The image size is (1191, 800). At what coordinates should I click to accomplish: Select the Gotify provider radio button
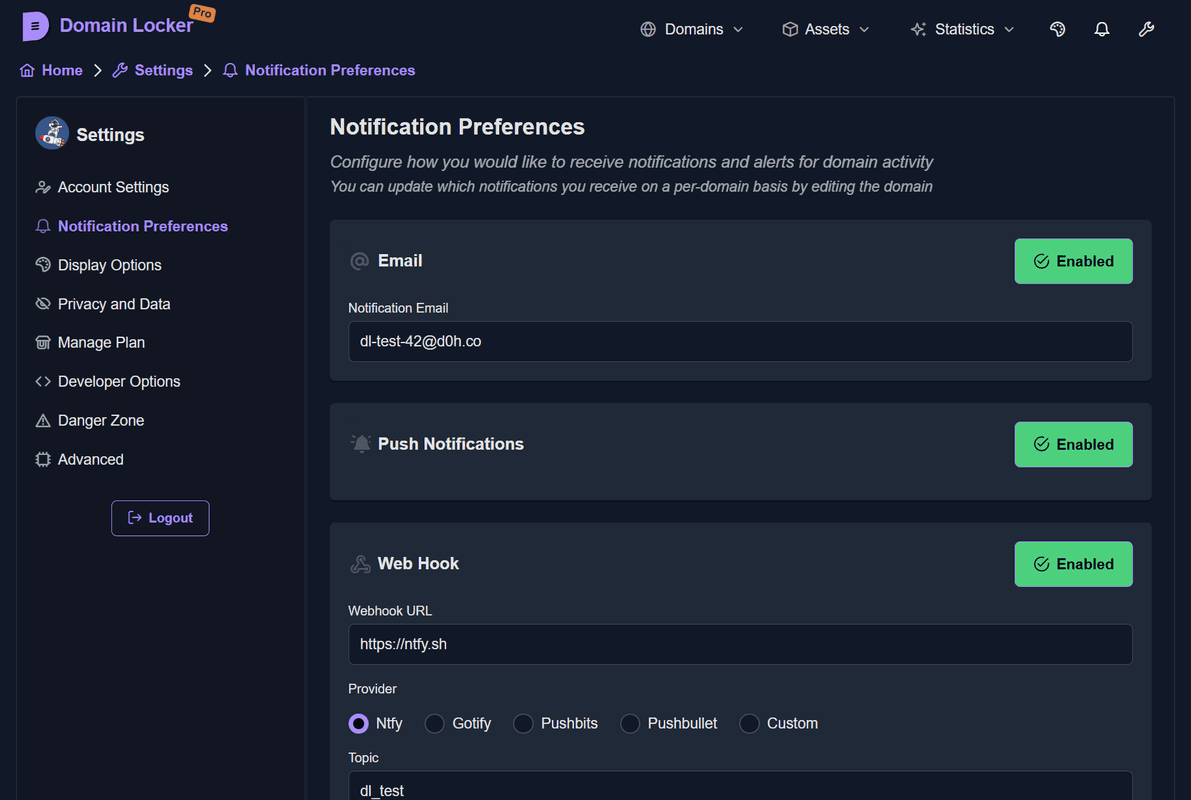tap(435, 723)
